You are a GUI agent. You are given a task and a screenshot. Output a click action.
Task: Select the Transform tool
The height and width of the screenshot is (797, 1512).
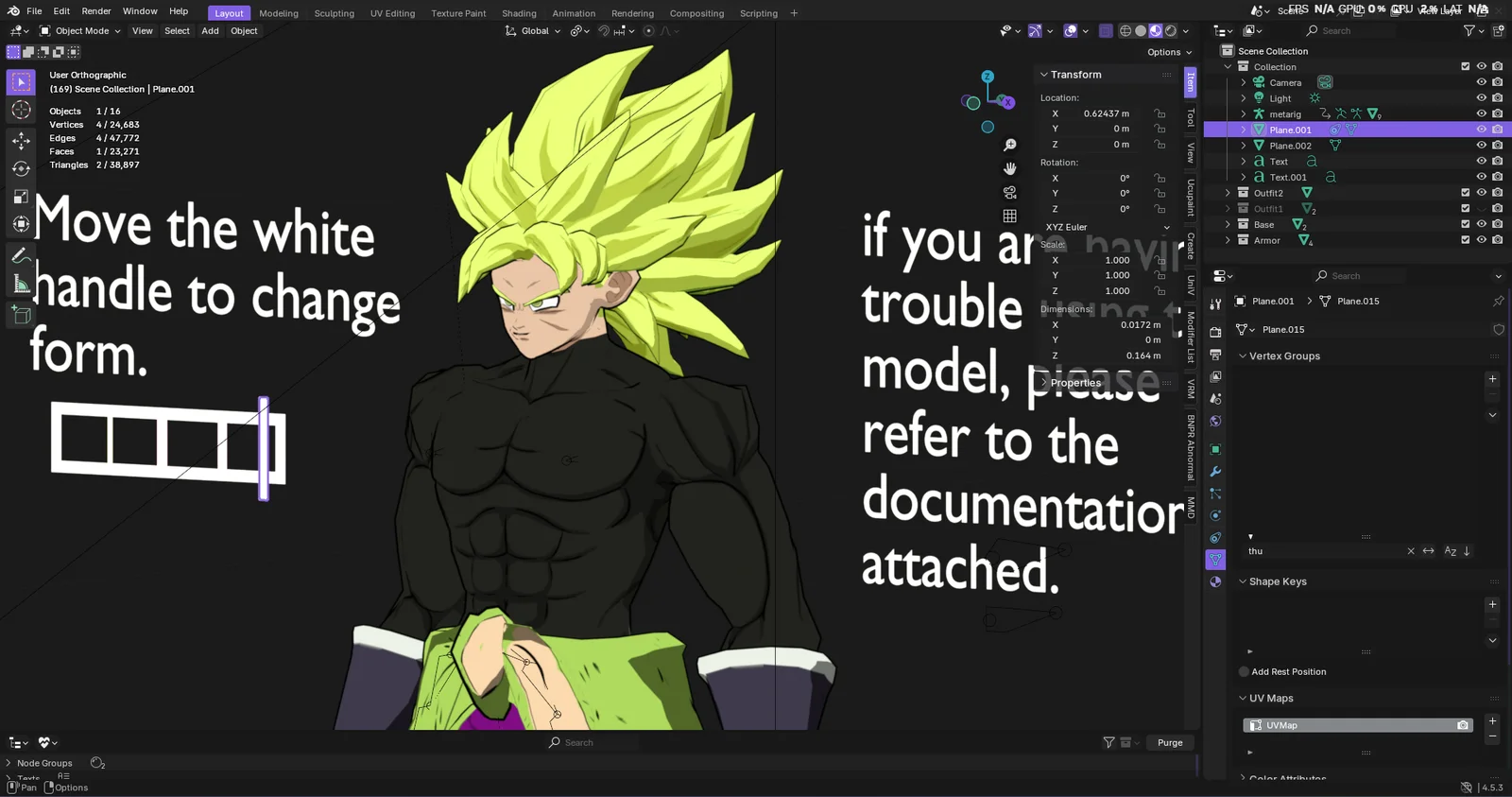coord(21,225)
